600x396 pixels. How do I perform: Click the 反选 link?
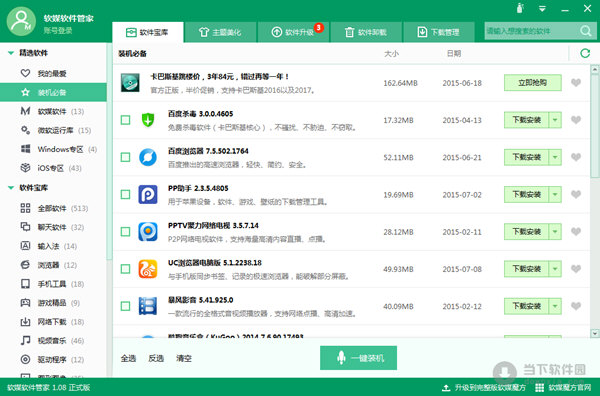156,359
